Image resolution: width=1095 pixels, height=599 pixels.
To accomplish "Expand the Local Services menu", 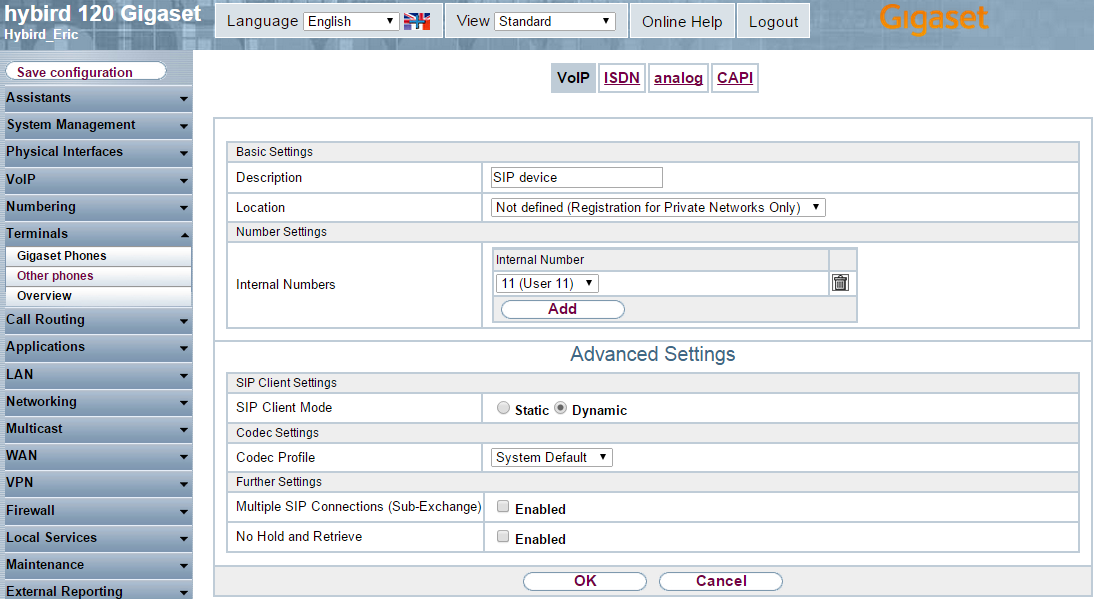I will 97,538.
